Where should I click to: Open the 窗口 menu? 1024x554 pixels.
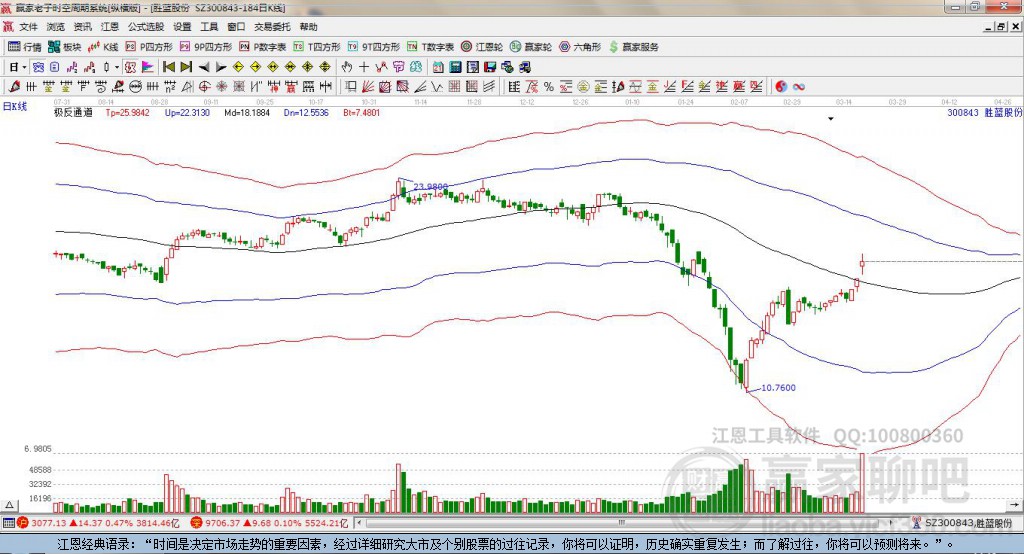coord(236,27)
